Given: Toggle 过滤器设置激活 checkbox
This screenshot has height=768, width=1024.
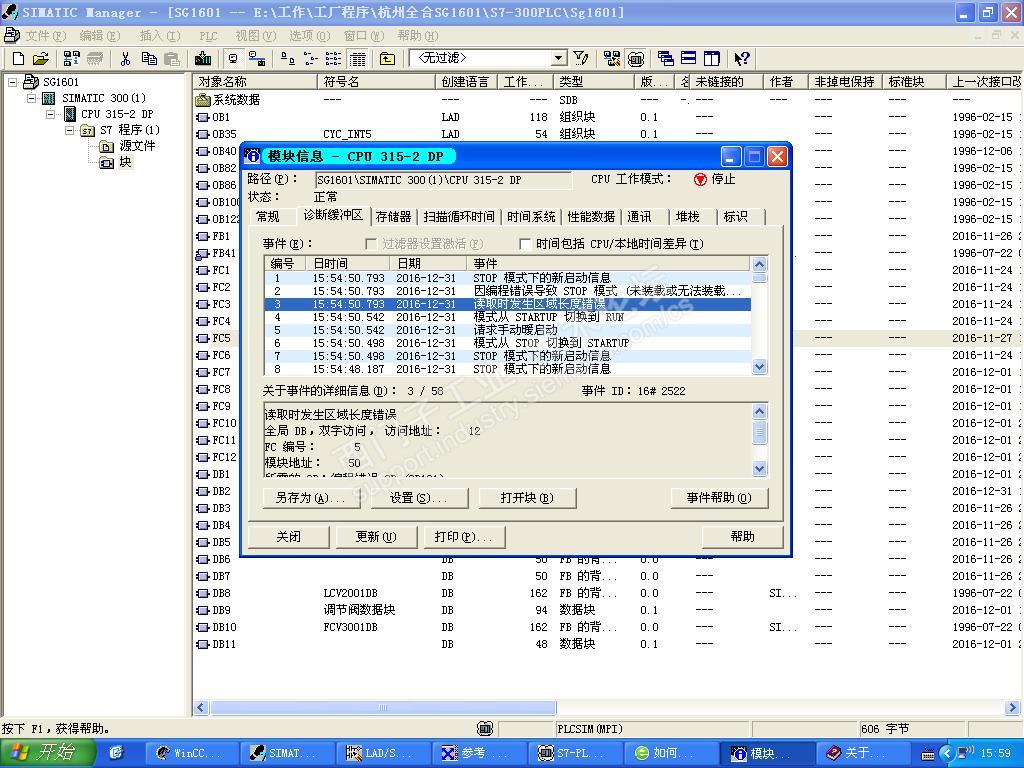Looking at the screenshot, I should 371,244.
